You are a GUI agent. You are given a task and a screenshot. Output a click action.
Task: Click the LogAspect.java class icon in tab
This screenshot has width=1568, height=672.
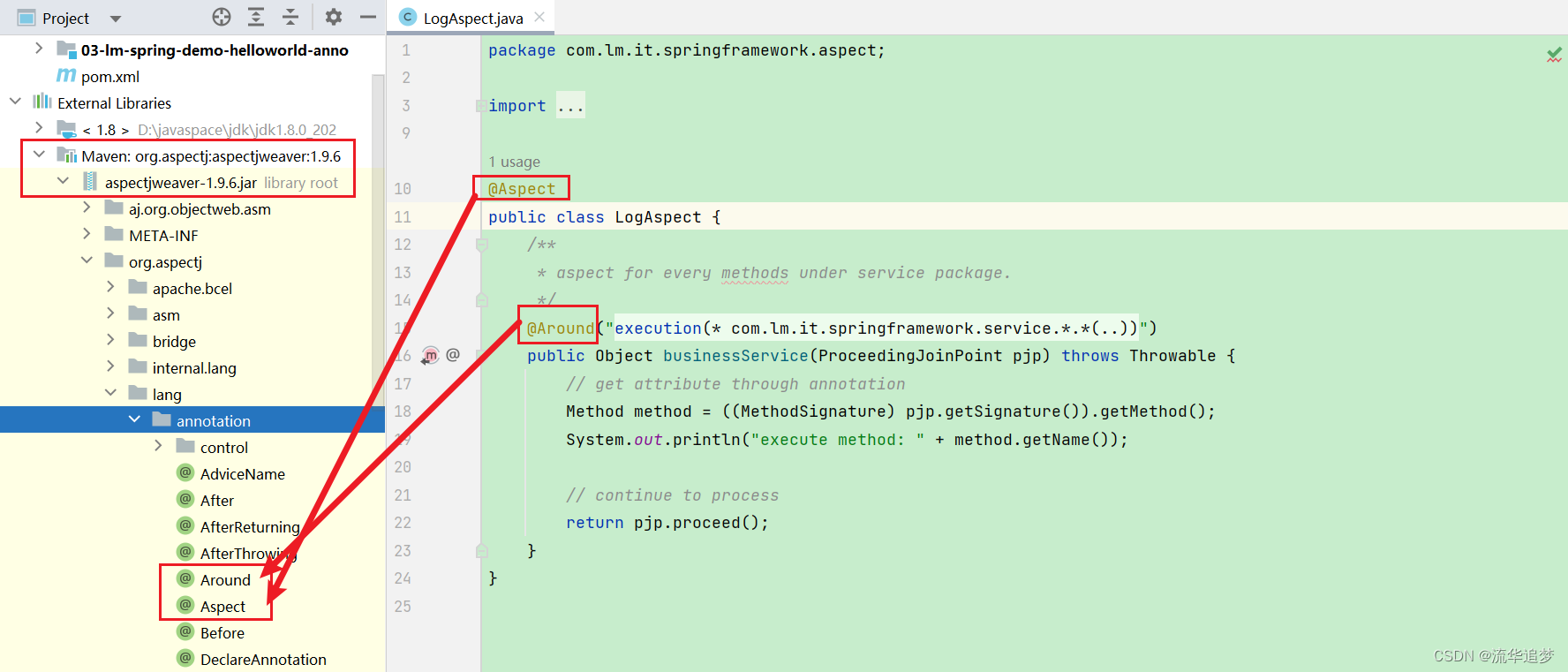tap(407, 17)
